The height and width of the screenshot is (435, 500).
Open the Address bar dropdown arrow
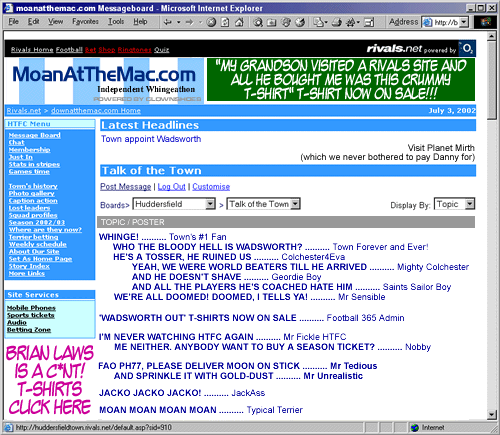click(x=464, y=22)
